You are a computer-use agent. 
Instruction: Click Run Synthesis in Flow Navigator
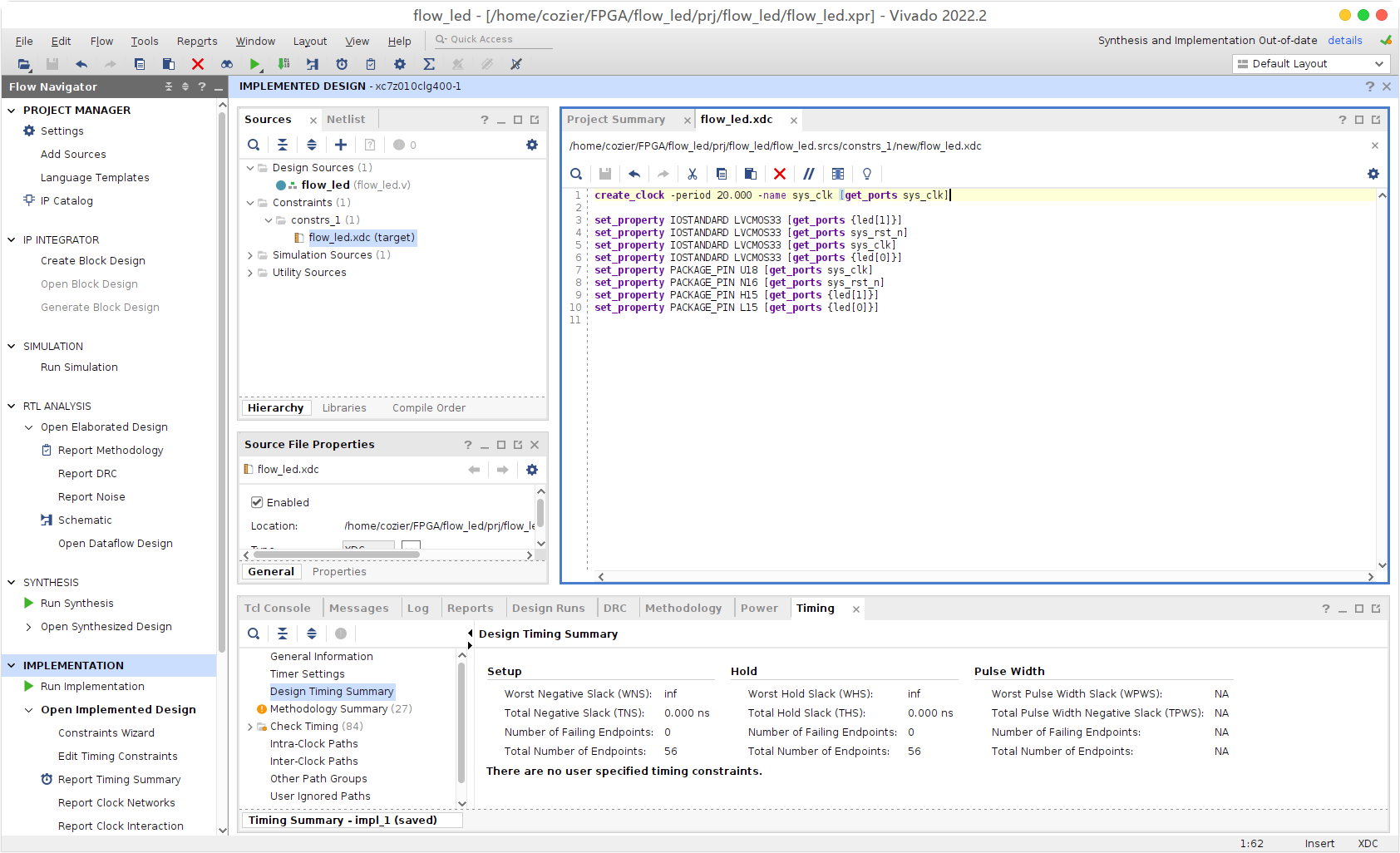point(76,604)
